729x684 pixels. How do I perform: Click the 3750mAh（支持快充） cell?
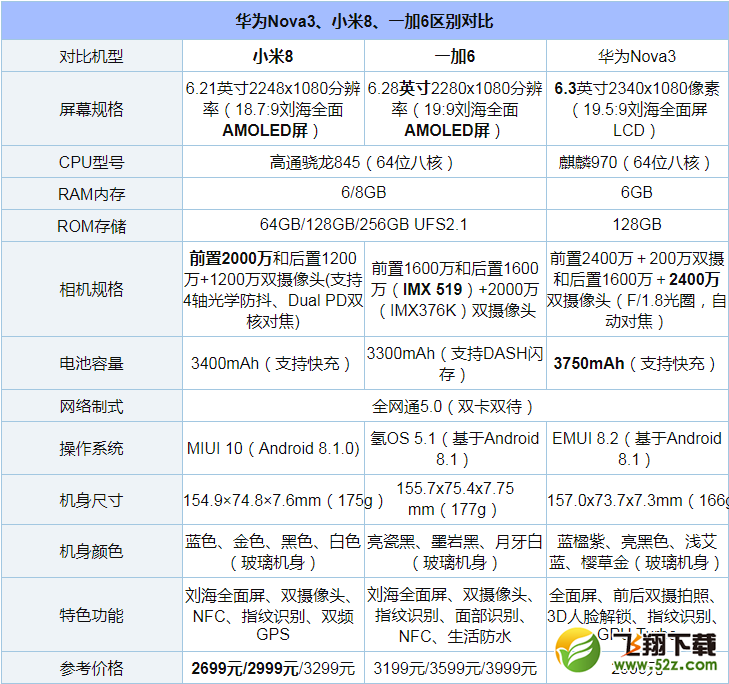coord(637,363)
